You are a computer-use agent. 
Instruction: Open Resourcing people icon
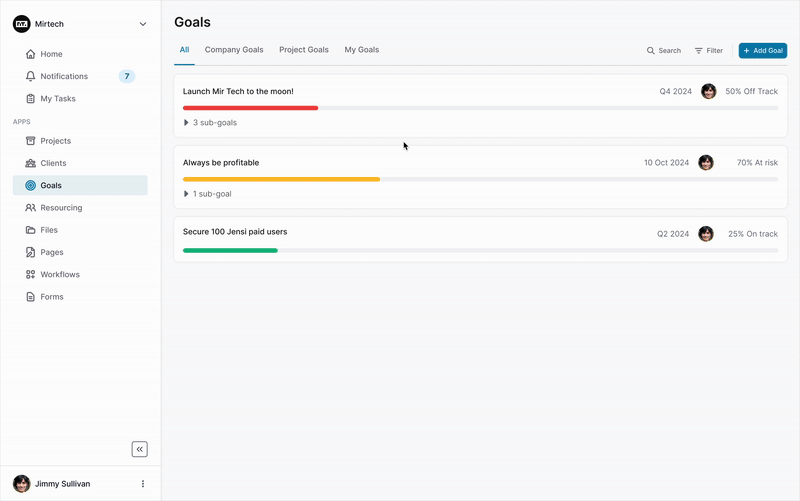(31, 208)
